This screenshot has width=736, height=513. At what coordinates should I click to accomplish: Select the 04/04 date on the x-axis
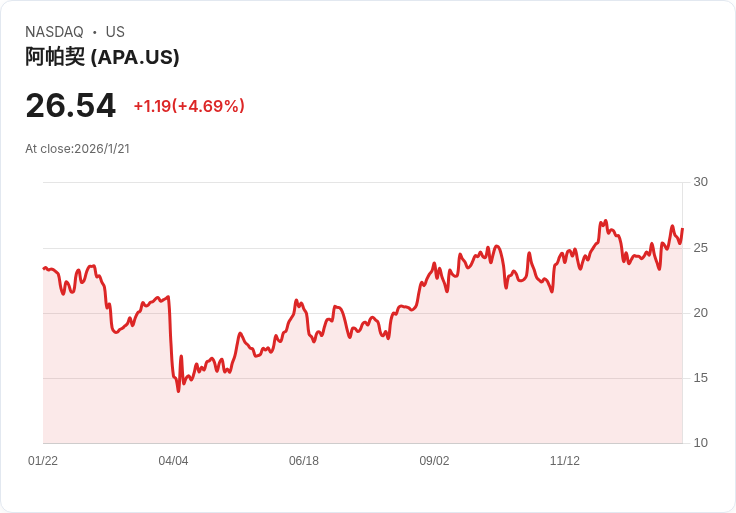(x=173, y=461)
